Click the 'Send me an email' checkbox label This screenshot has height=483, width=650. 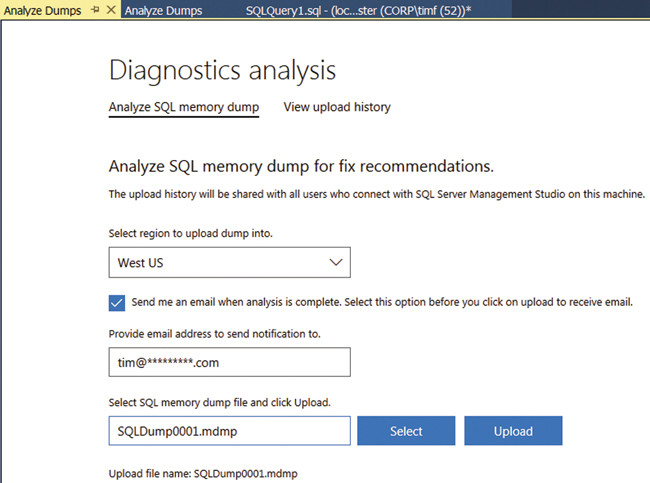pos(382,302)
